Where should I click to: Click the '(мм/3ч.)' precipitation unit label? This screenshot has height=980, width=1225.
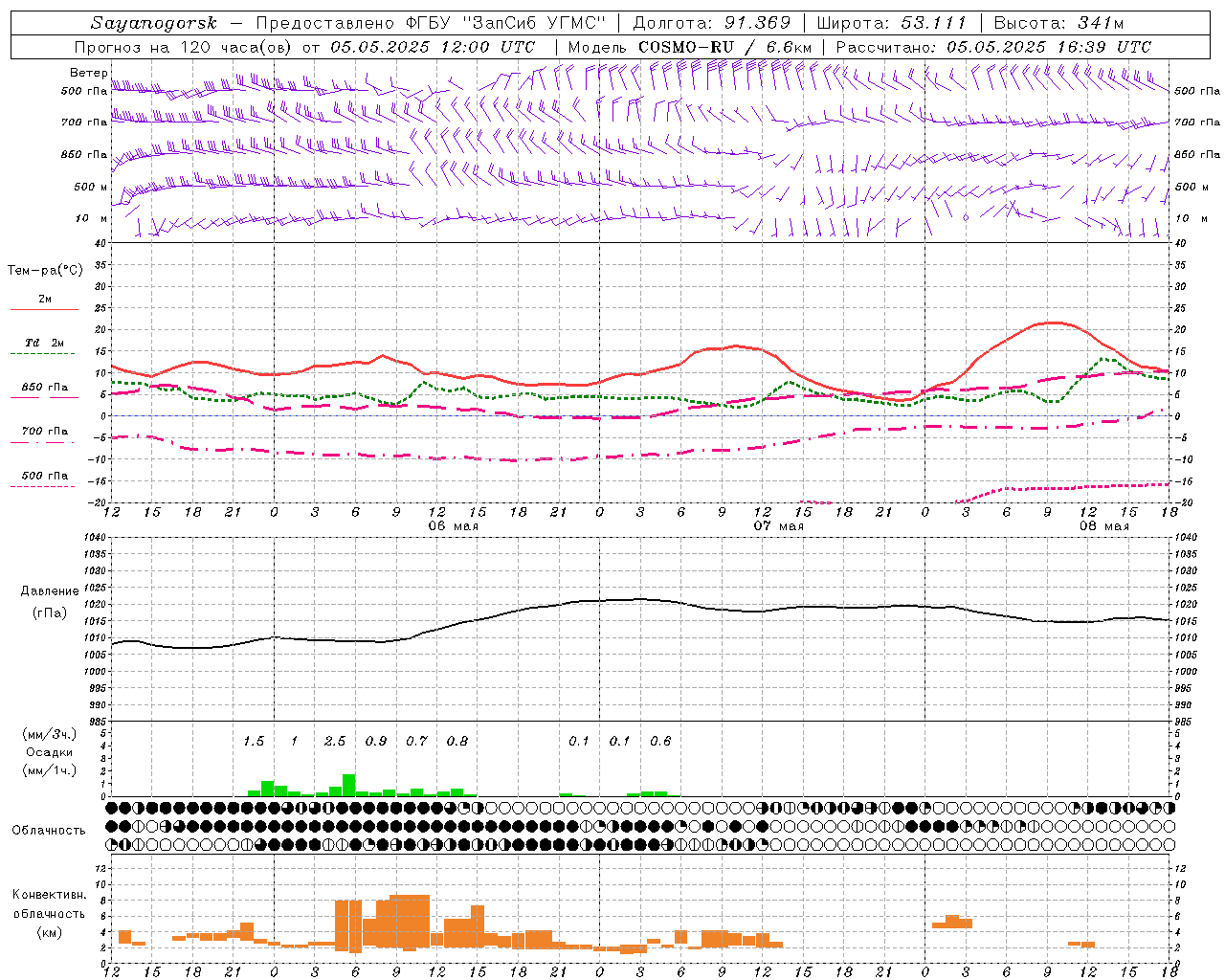tap(49, 734)
